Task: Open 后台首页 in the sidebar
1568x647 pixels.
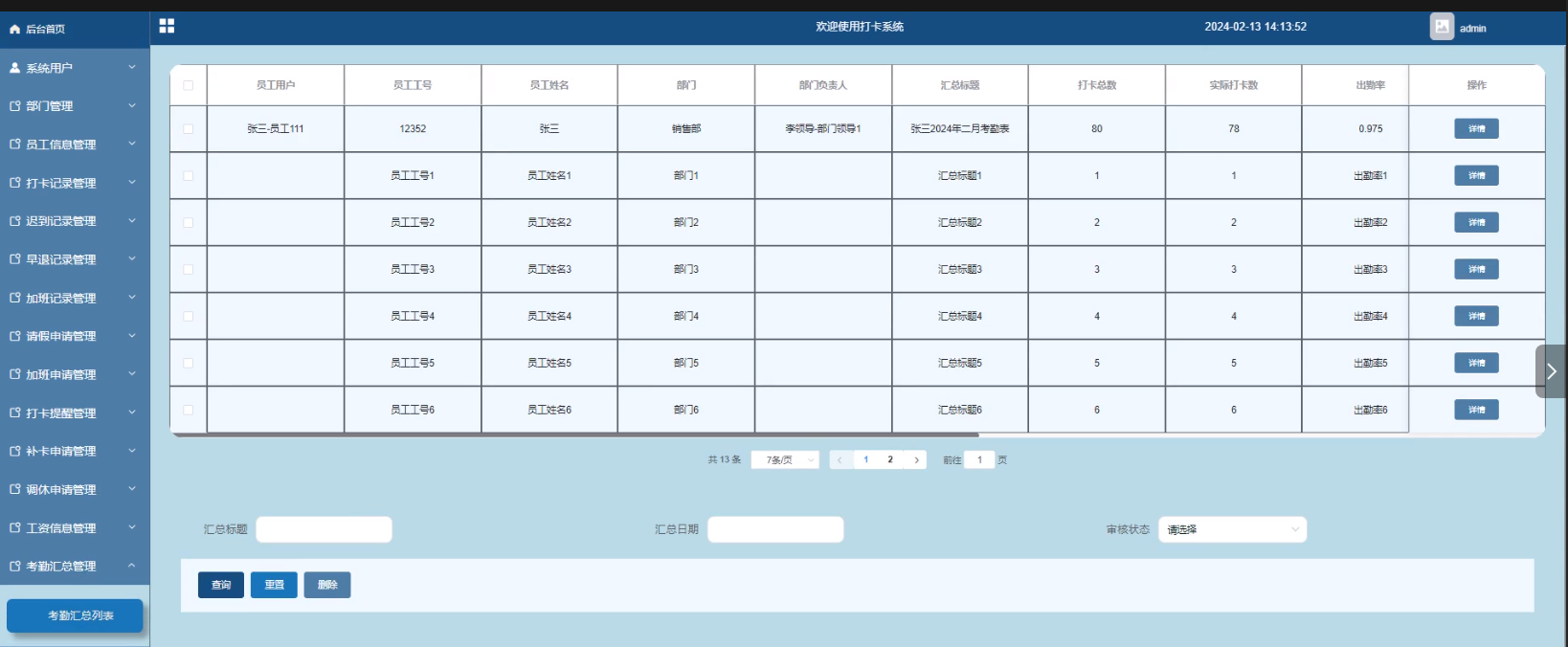Action: pos(75,30)
